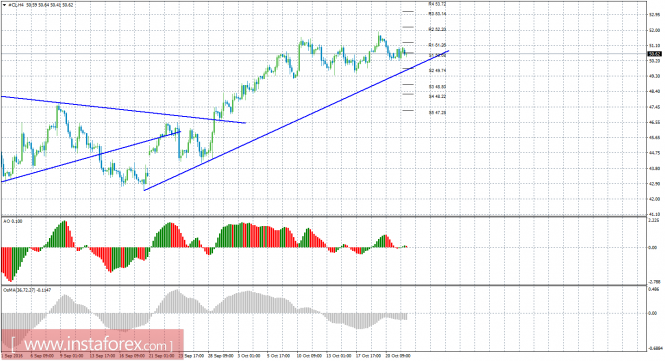Select the short rising trendline ending near 21 Sep
The image size is (665, 361).
pyautogui.click(x=179, y=132)
